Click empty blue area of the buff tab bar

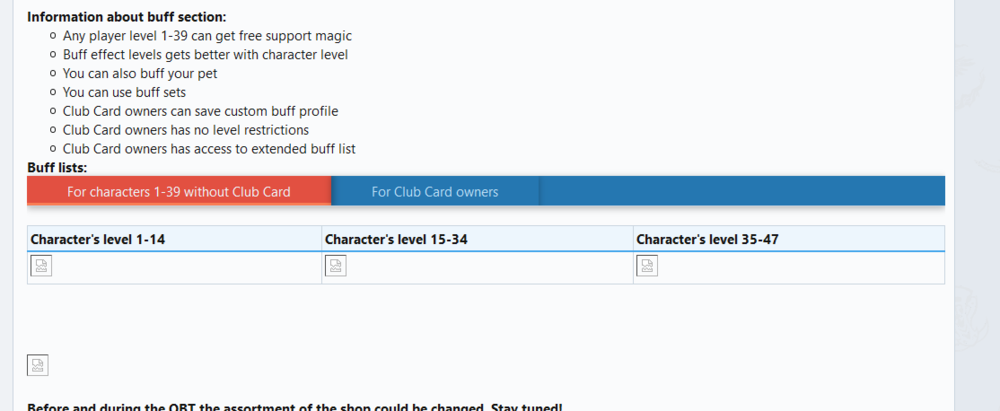pos(740,191)
